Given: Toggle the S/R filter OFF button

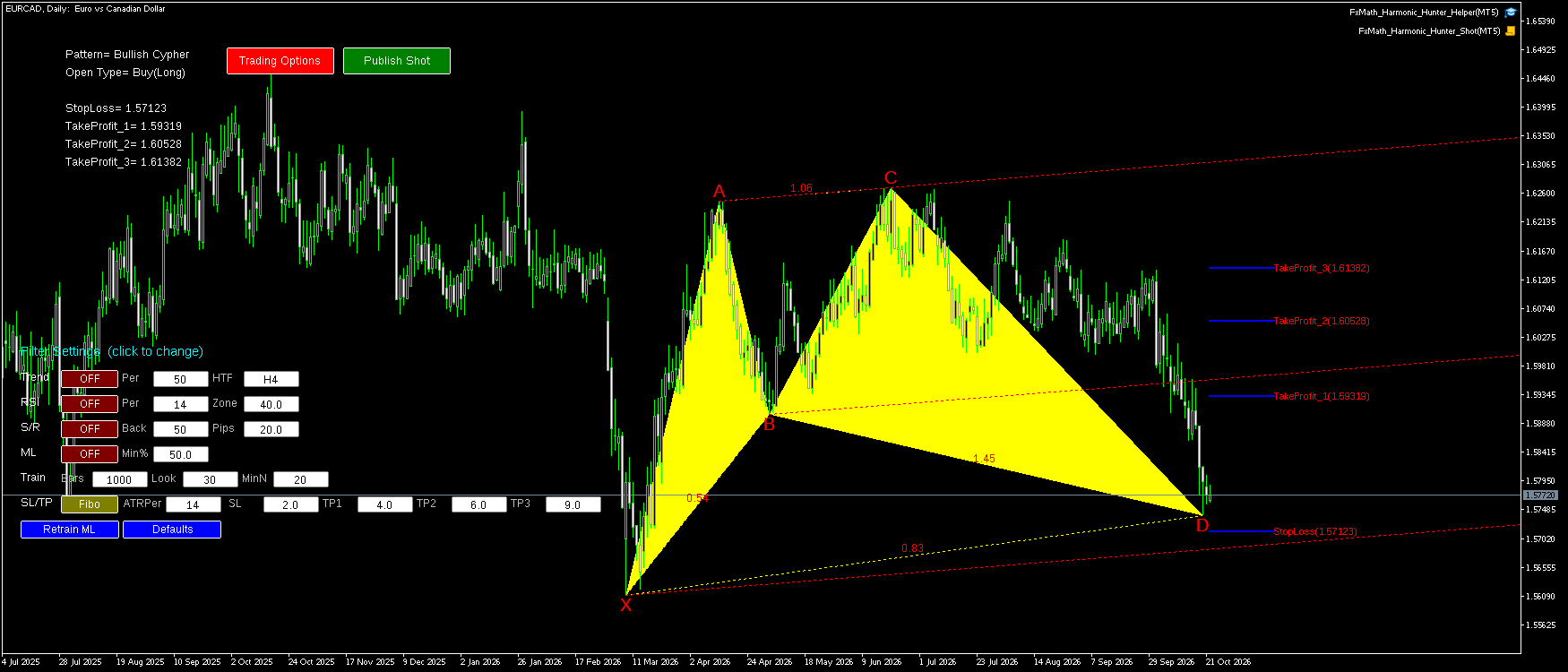Looking at the screenshot, I should click(90, 429).
